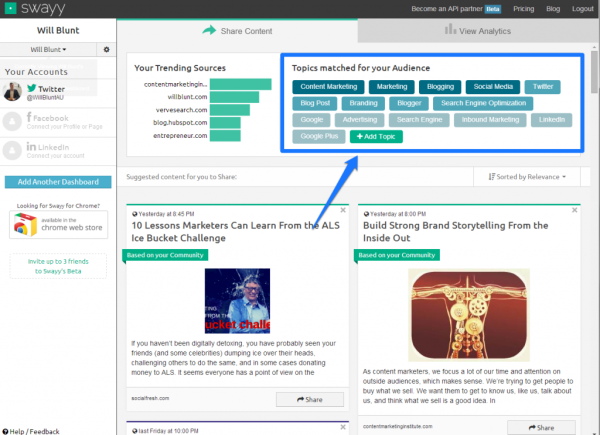
Task: Open the Blog link
Action: point(553,8)
